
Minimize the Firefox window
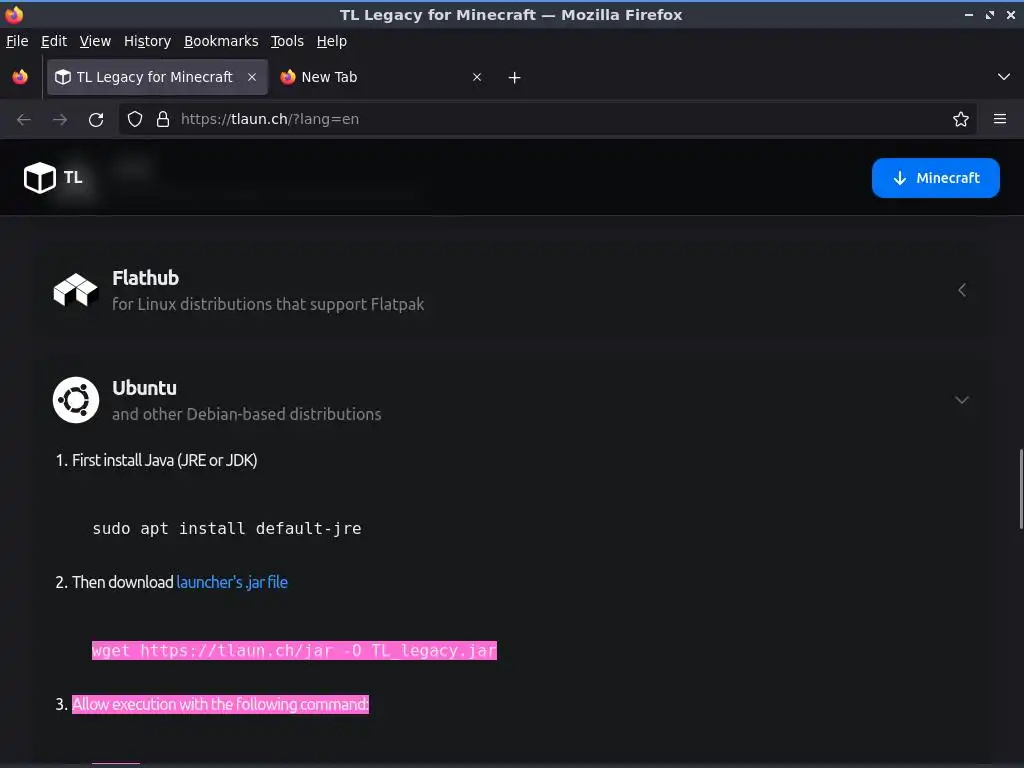tap(969, 14)
